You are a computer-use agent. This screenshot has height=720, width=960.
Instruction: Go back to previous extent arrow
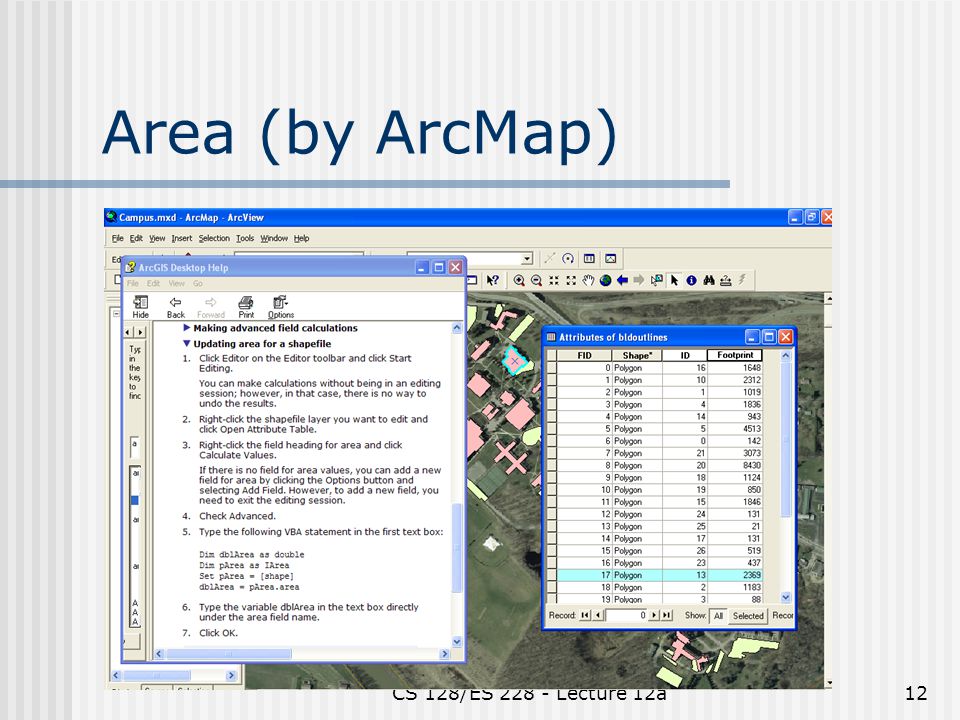[x=623, y=280]
